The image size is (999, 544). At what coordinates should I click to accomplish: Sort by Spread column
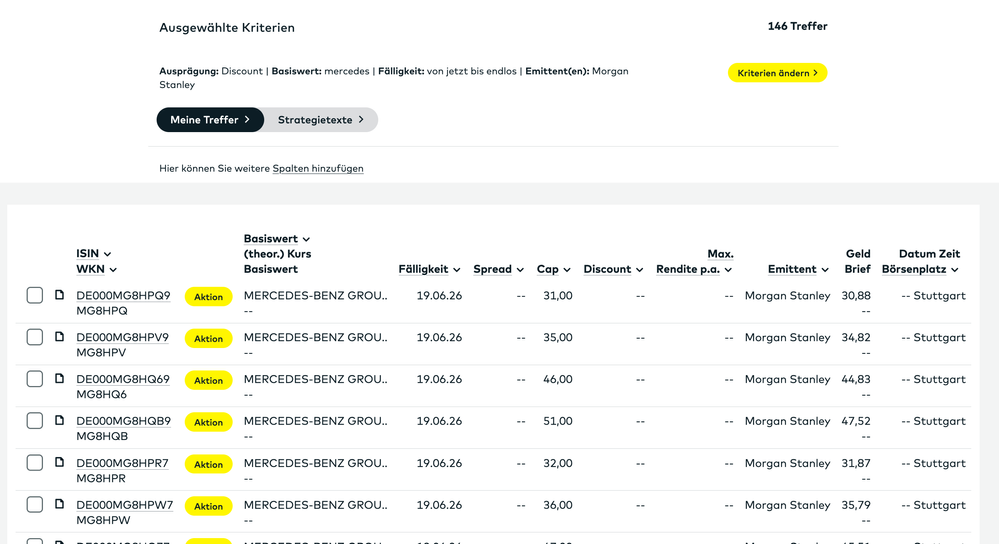(x=498, y=269)
